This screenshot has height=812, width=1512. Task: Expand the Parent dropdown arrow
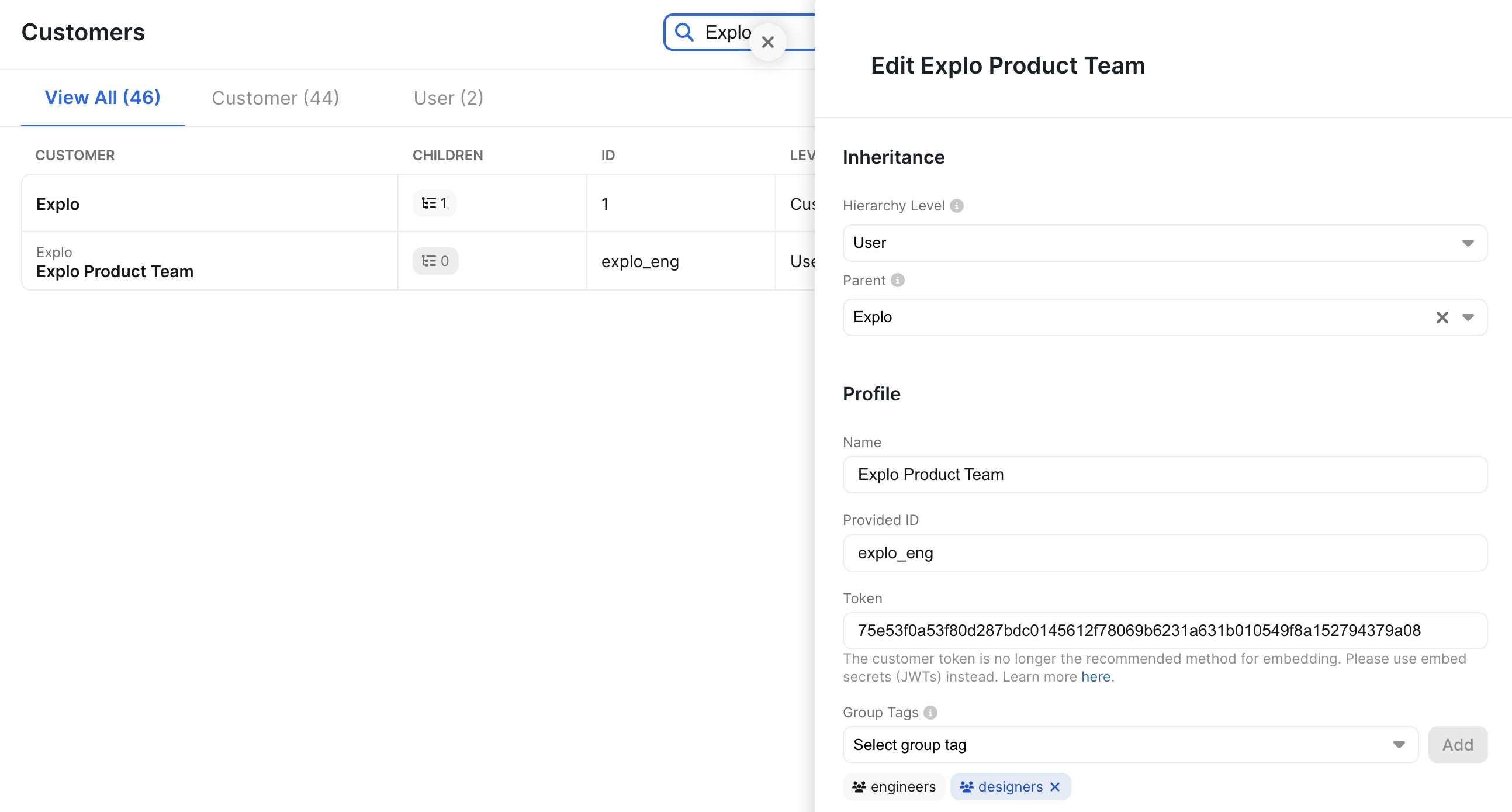point(1468,317)
